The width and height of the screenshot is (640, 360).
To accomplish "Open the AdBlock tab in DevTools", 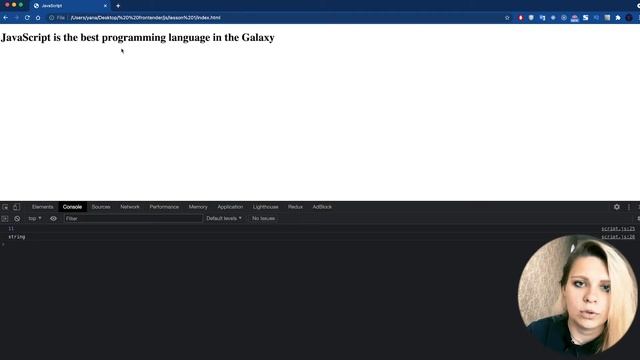I will [322, 207].
